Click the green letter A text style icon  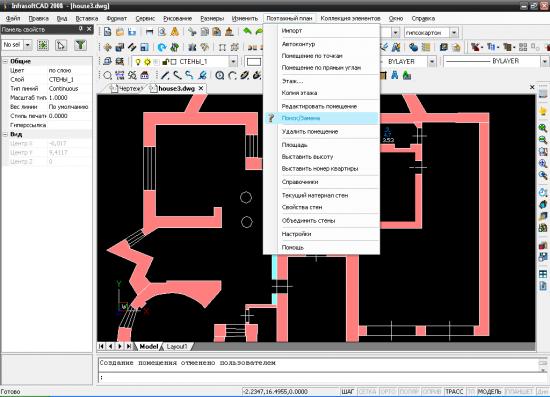[407, 75]
